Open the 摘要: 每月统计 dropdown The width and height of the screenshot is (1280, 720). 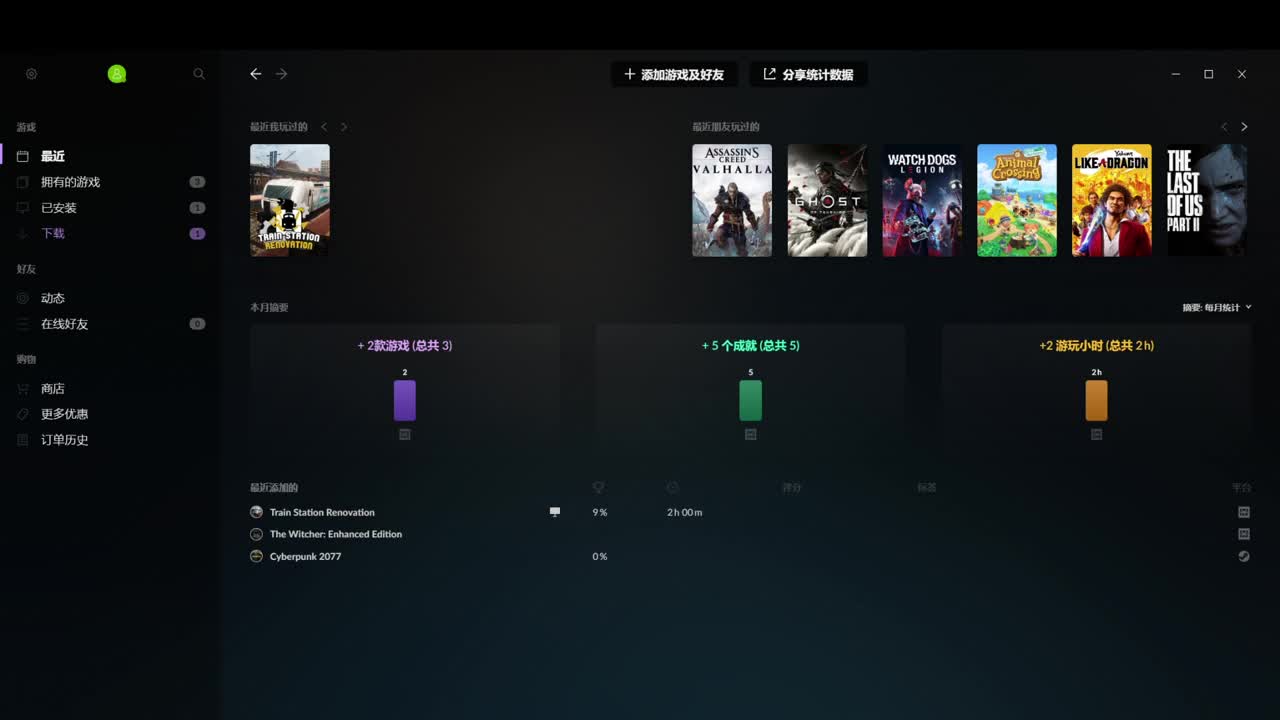point(1217,308)
